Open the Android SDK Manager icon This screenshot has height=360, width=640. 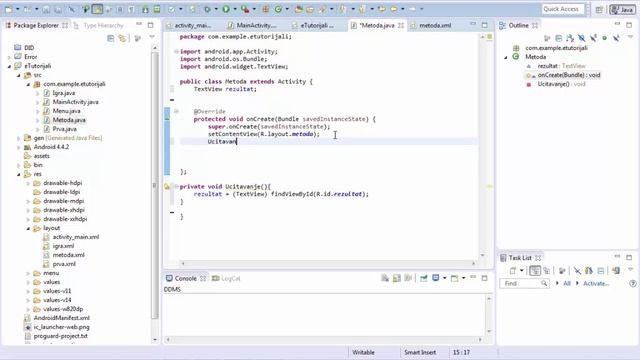pyautogui.click(x=145, y=9)
